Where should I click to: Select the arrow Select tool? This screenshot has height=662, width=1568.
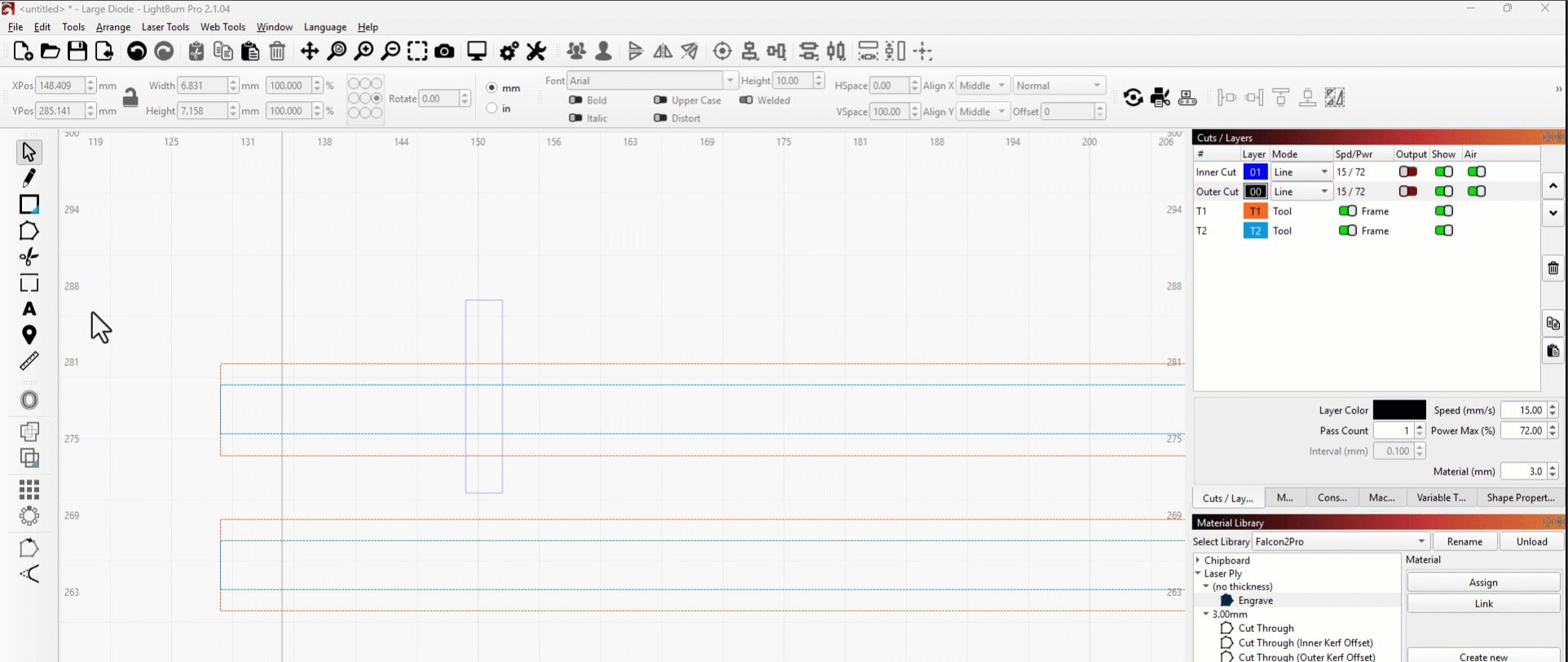point(29,152)
